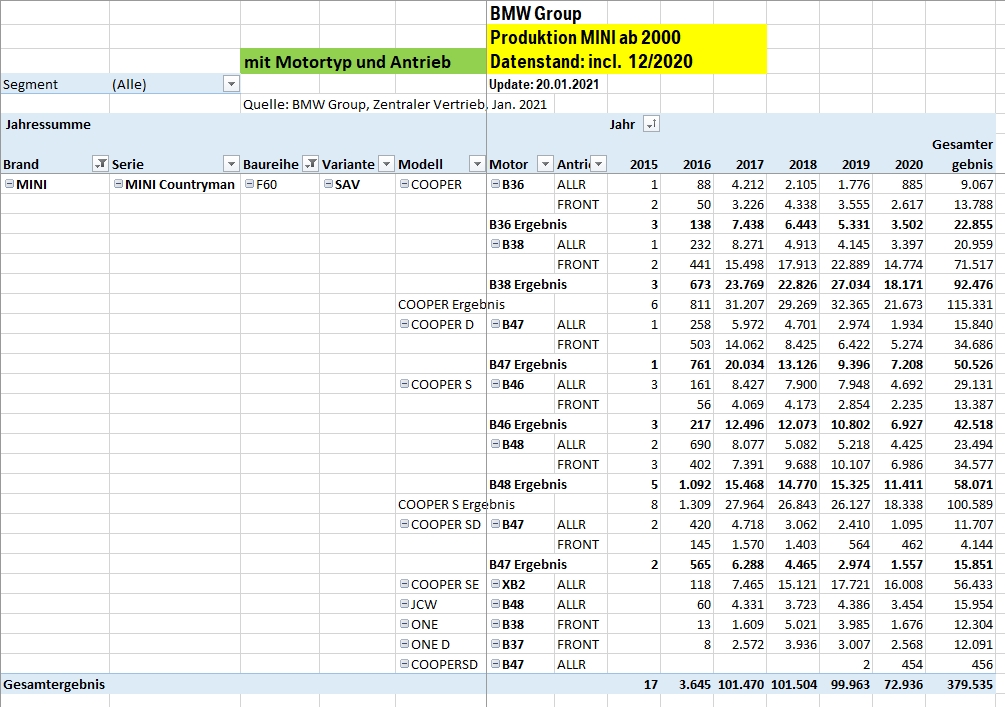Click the Motor column dropdown button
1005x707 pixels.
tap(545, 164)
